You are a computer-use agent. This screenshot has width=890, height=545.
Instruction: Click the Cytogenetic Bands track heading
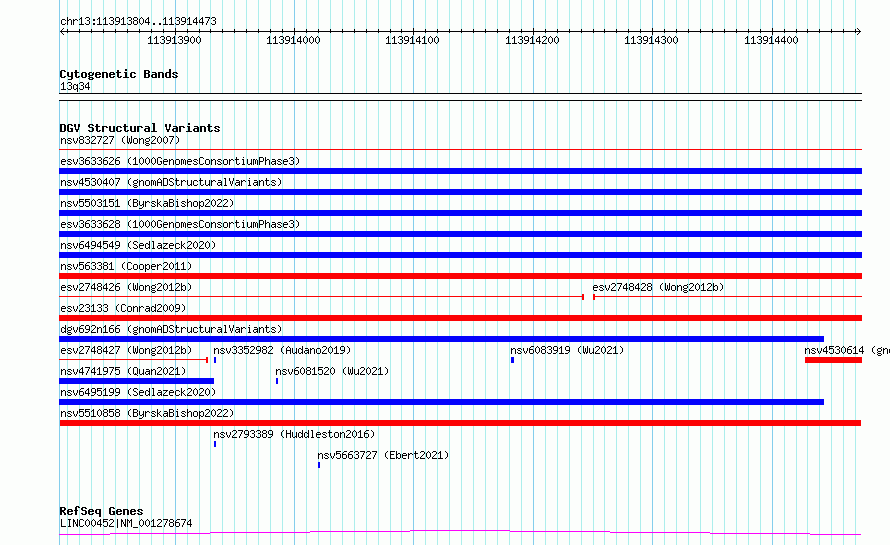119,74
